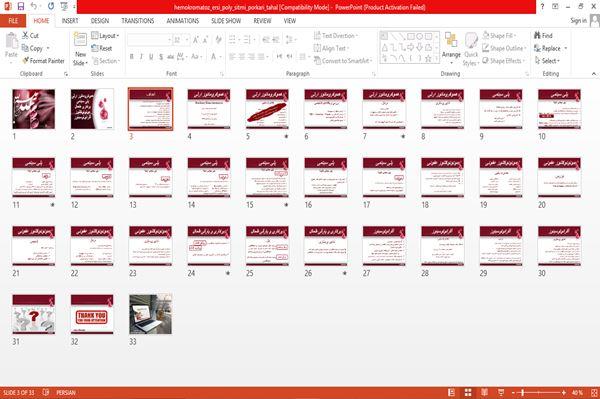Viewport: 600px width, 399px height.
Task: Open the Replace dropdown arrow
Action: click(x=566, y=48)
